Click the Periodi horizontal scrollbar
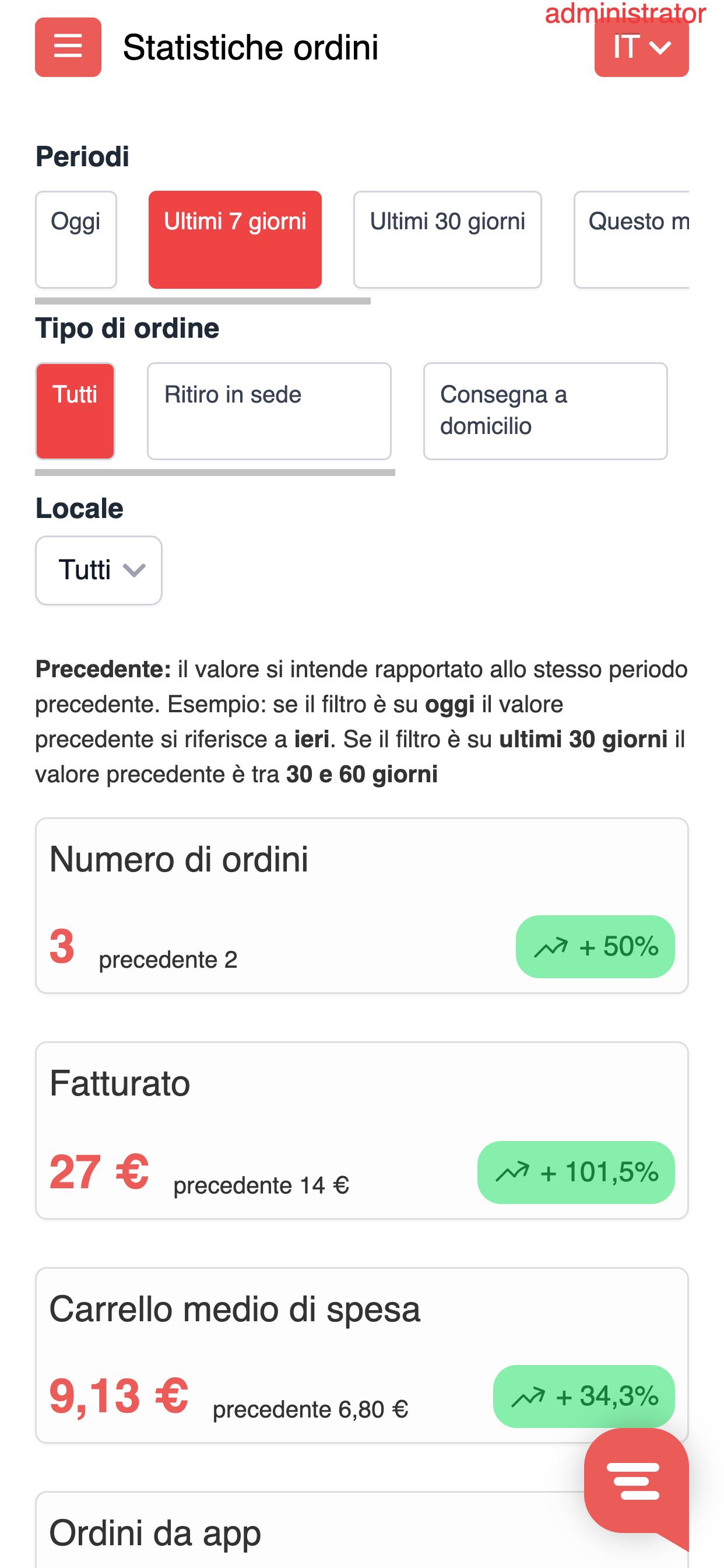724x1568 pixels. [x=203, y=300]
